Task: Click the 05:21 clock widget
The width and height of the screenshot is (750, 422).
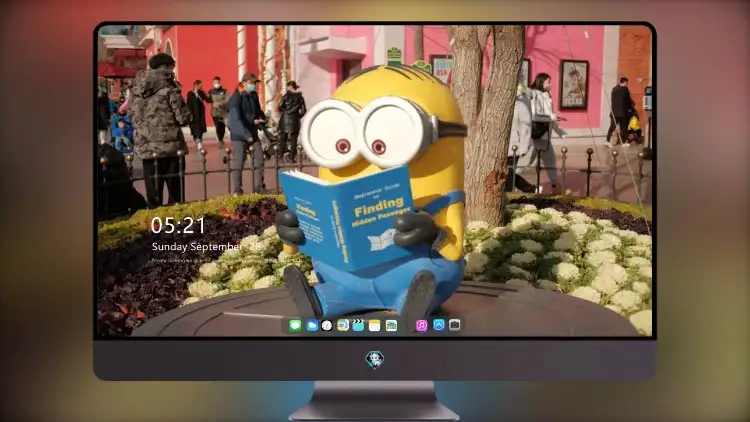Action: (x=178, y=225)
